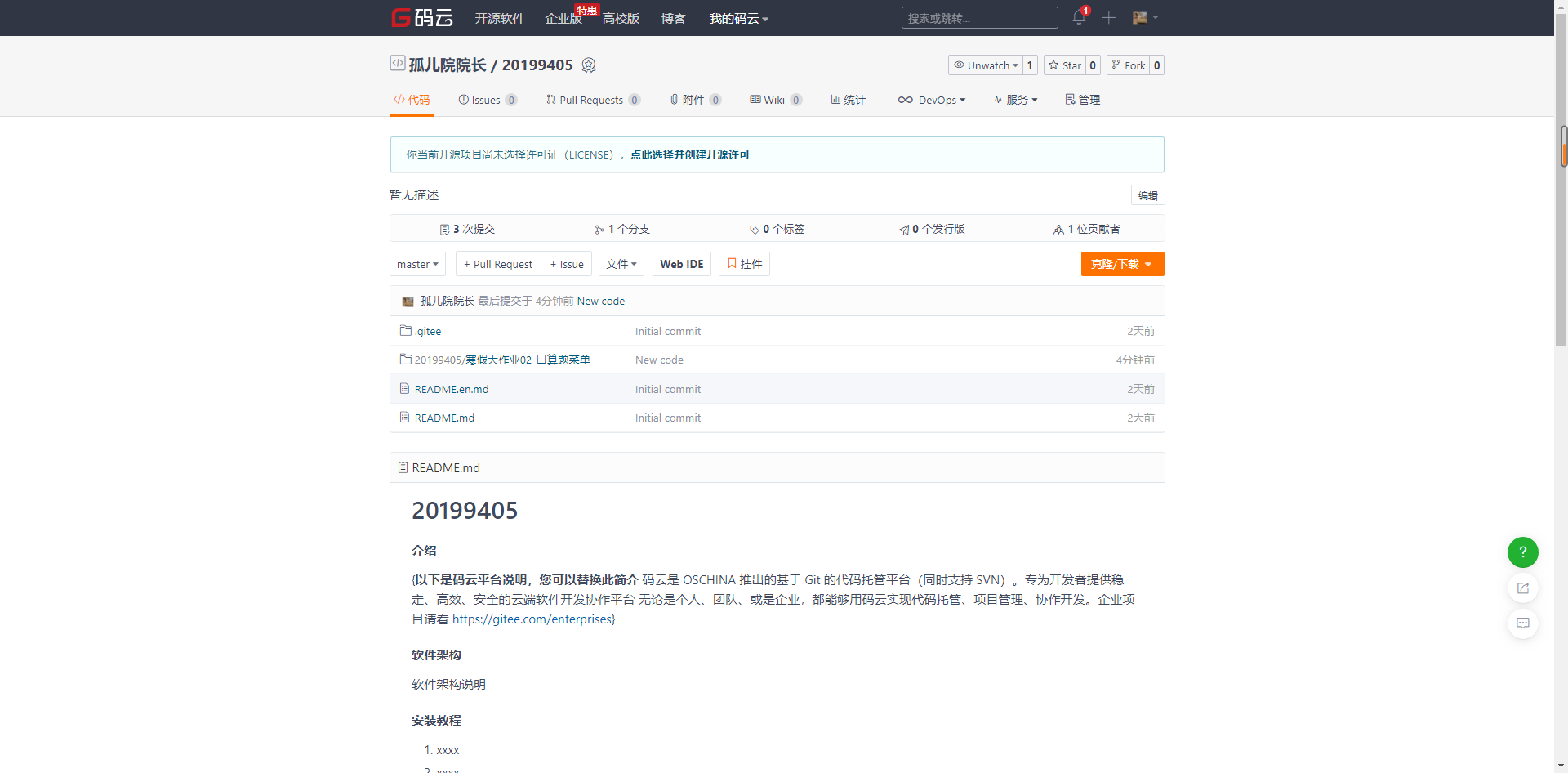View the 0 个标签 tags link
This screenshot has width=1568, height=773.
[777, 229]
